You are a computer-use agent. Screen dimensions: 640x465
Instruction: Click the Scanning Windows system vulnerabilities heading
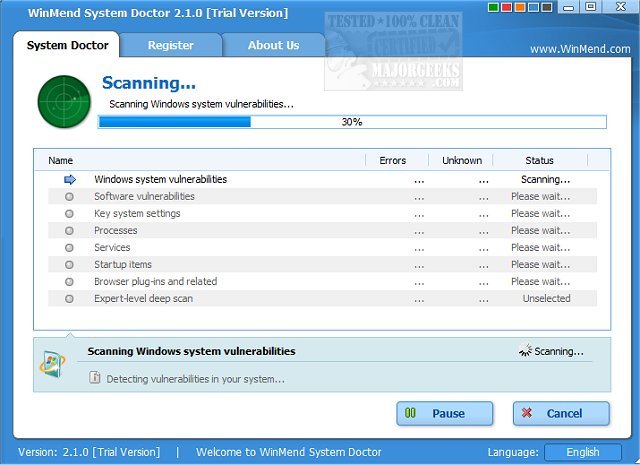click(x=191, y=351)
